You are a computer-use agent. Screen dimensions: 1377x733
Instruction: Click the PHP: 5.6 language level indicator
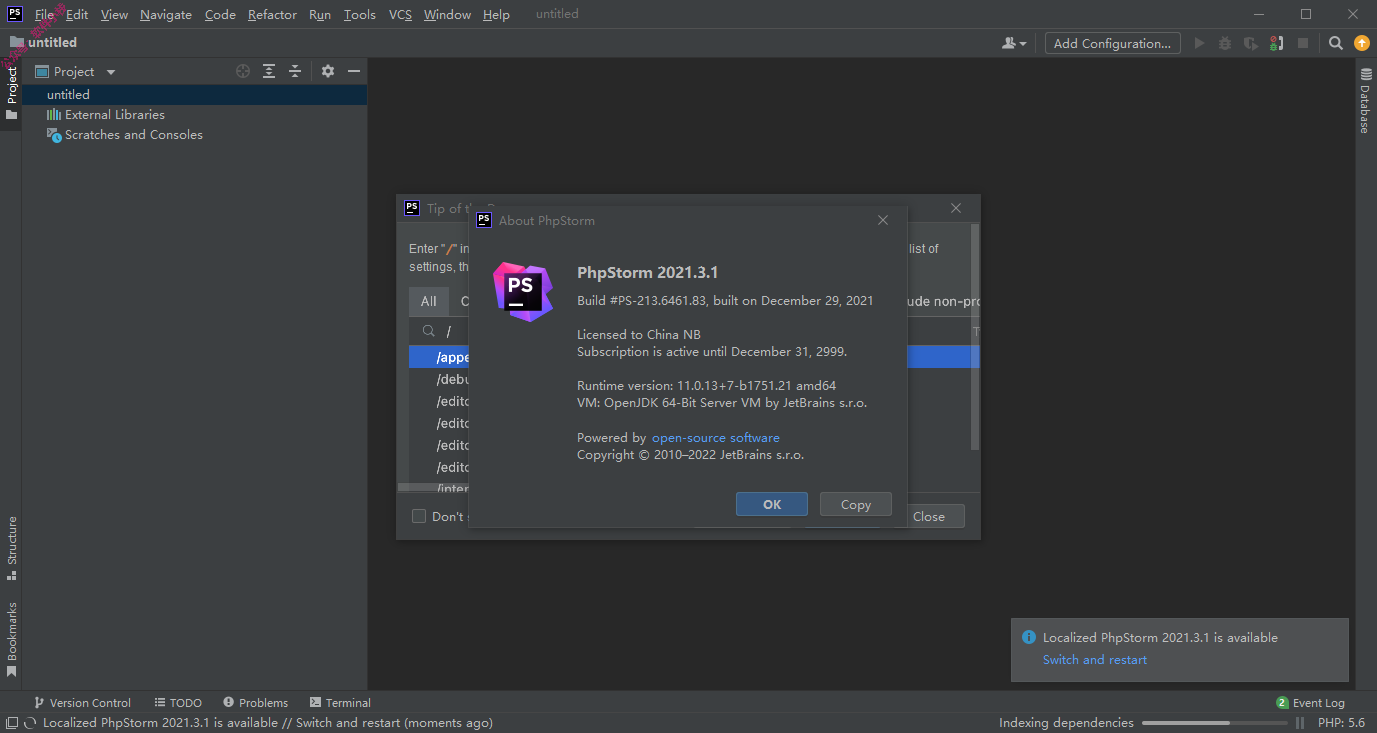(1341, 723)
